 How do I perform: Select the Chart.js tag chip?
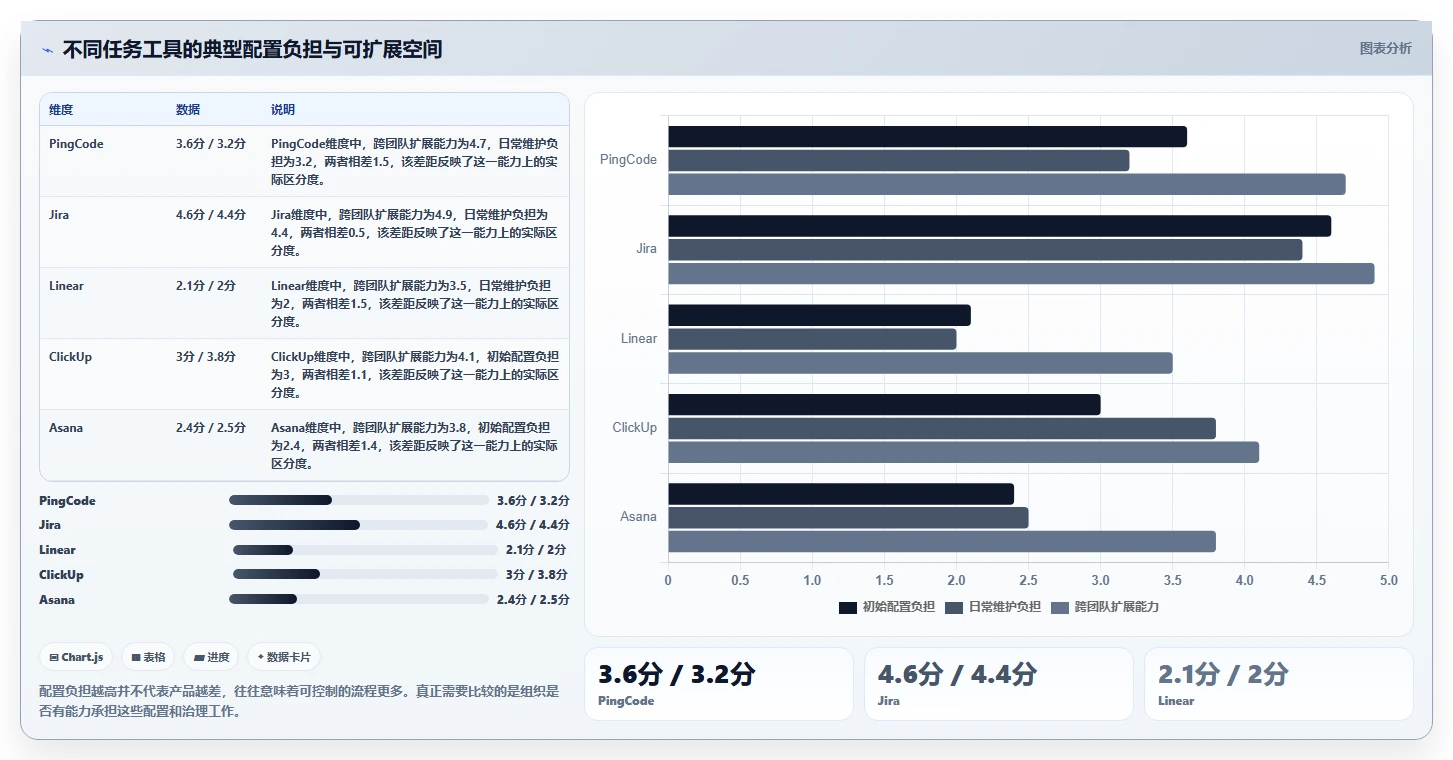(77, 657)
